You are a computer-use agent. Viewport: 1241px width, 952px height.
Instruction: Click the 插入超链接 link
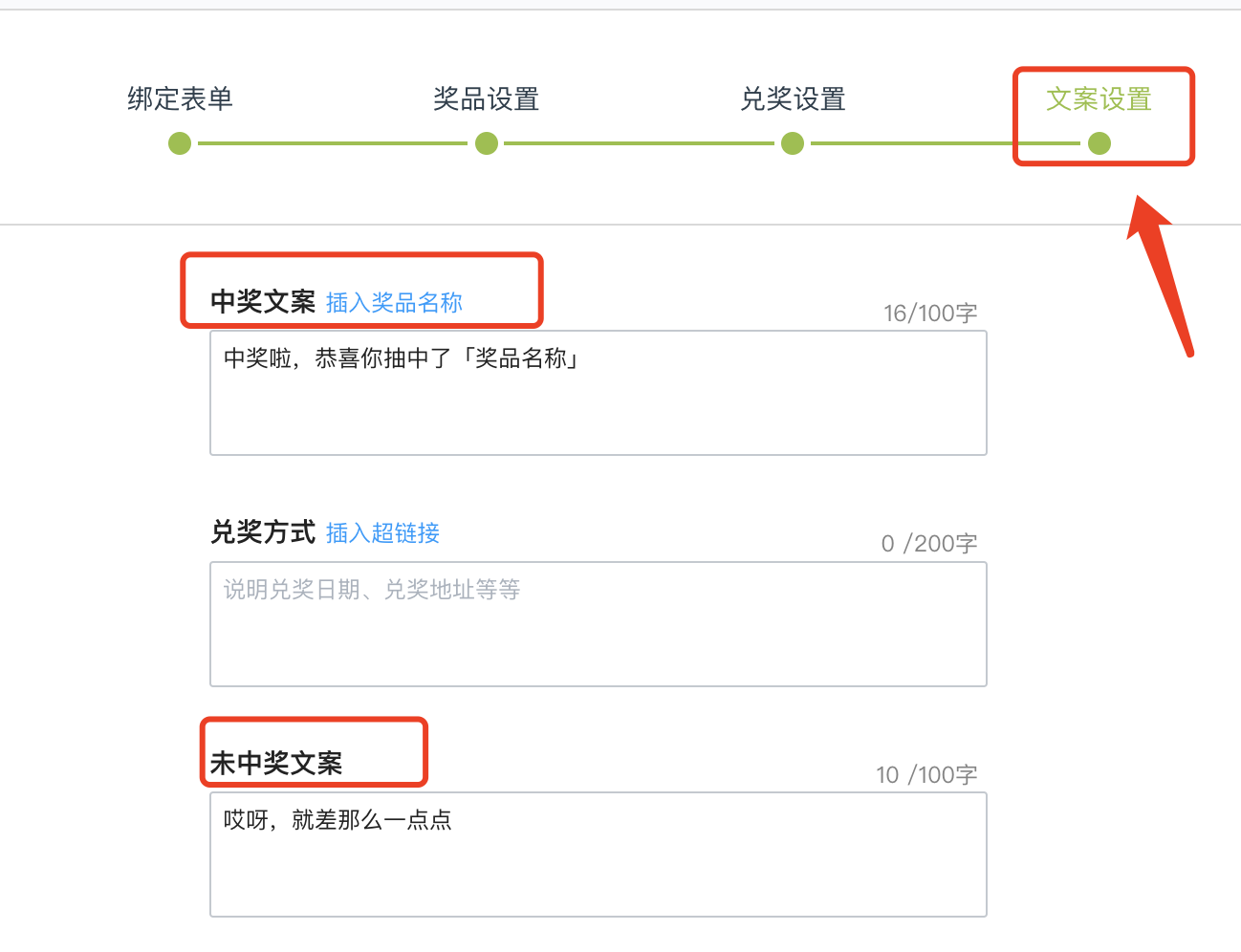coord(382,533)
